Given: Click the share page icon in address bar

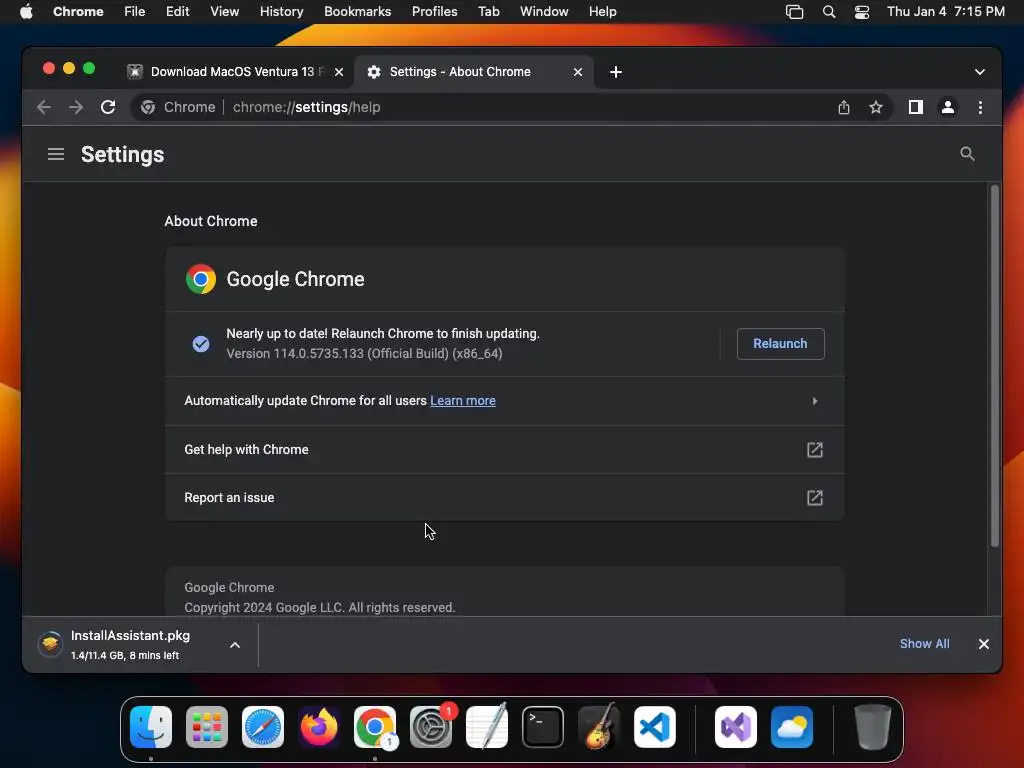Looking at the screenshot, I should [844, 107].
